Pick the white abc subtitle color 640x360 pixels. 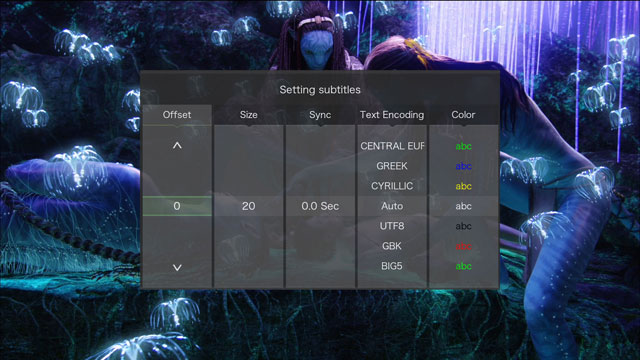pyautogui.click(x=463, y=206)
